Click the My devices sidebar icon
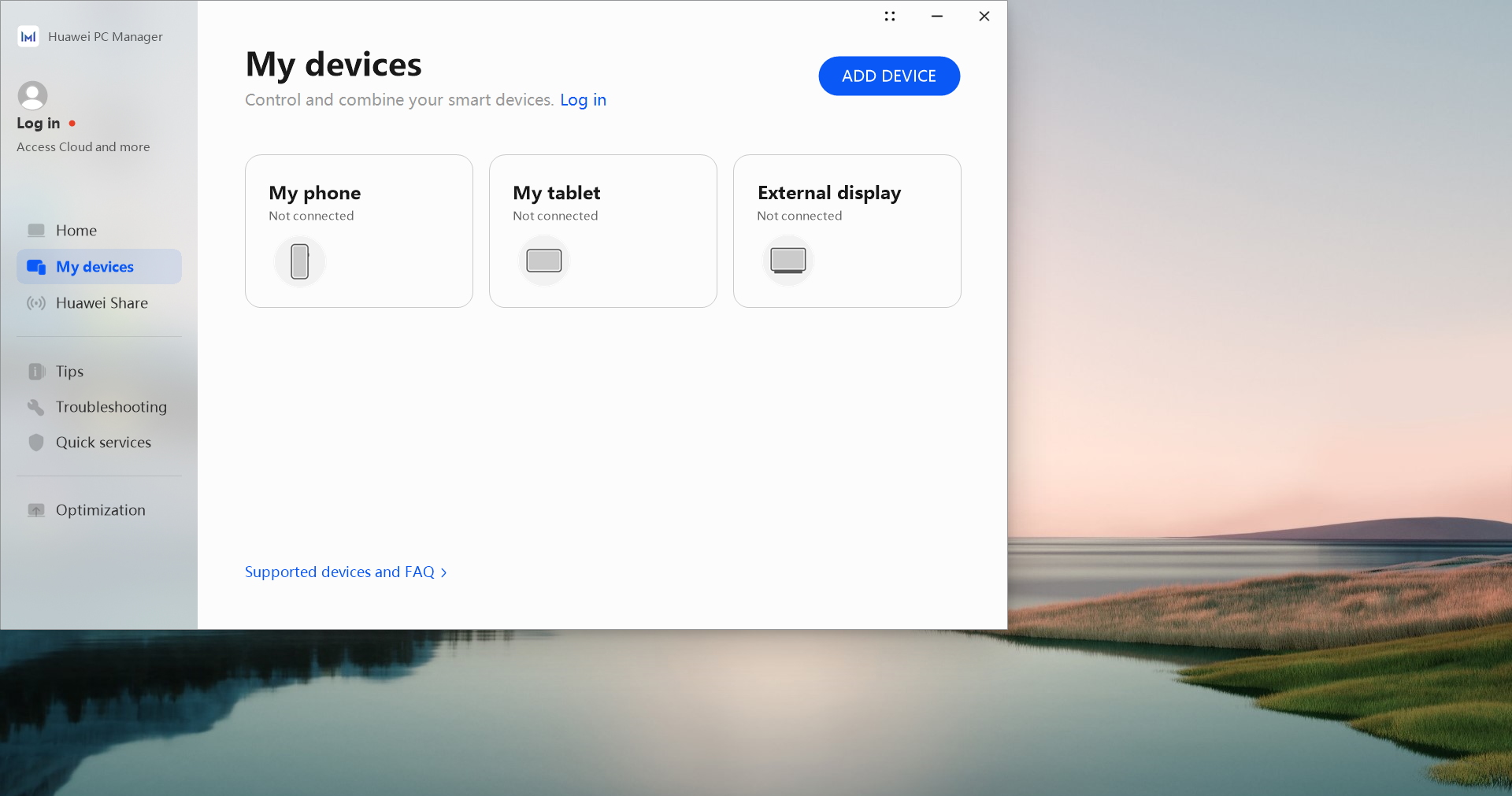The image size is (1512, 796). [x=36, y=267]
